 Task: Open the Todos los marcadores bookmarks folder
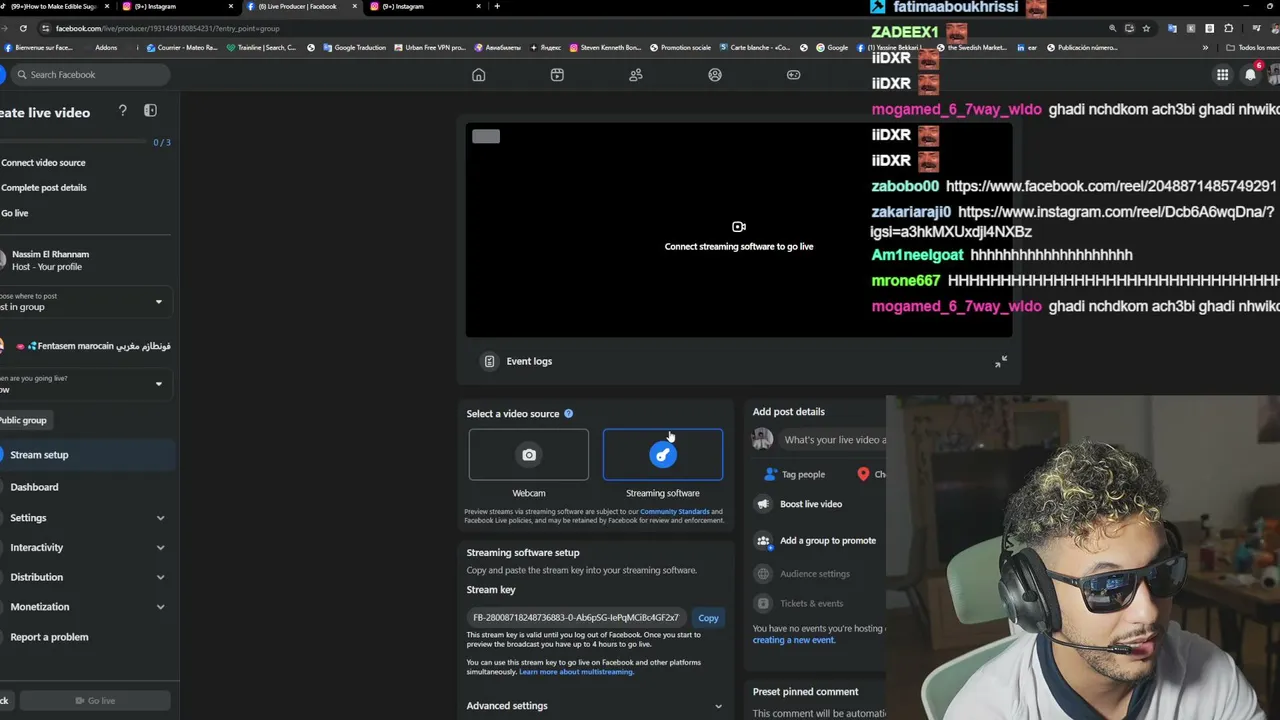tap(1252, 48)
